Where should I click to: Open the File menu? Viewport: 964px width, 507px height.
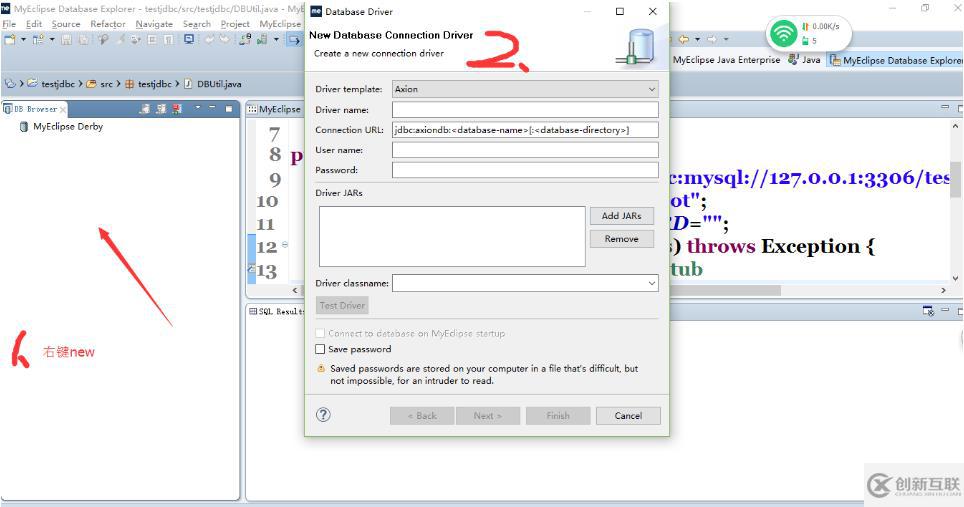(x=9, y=23)
